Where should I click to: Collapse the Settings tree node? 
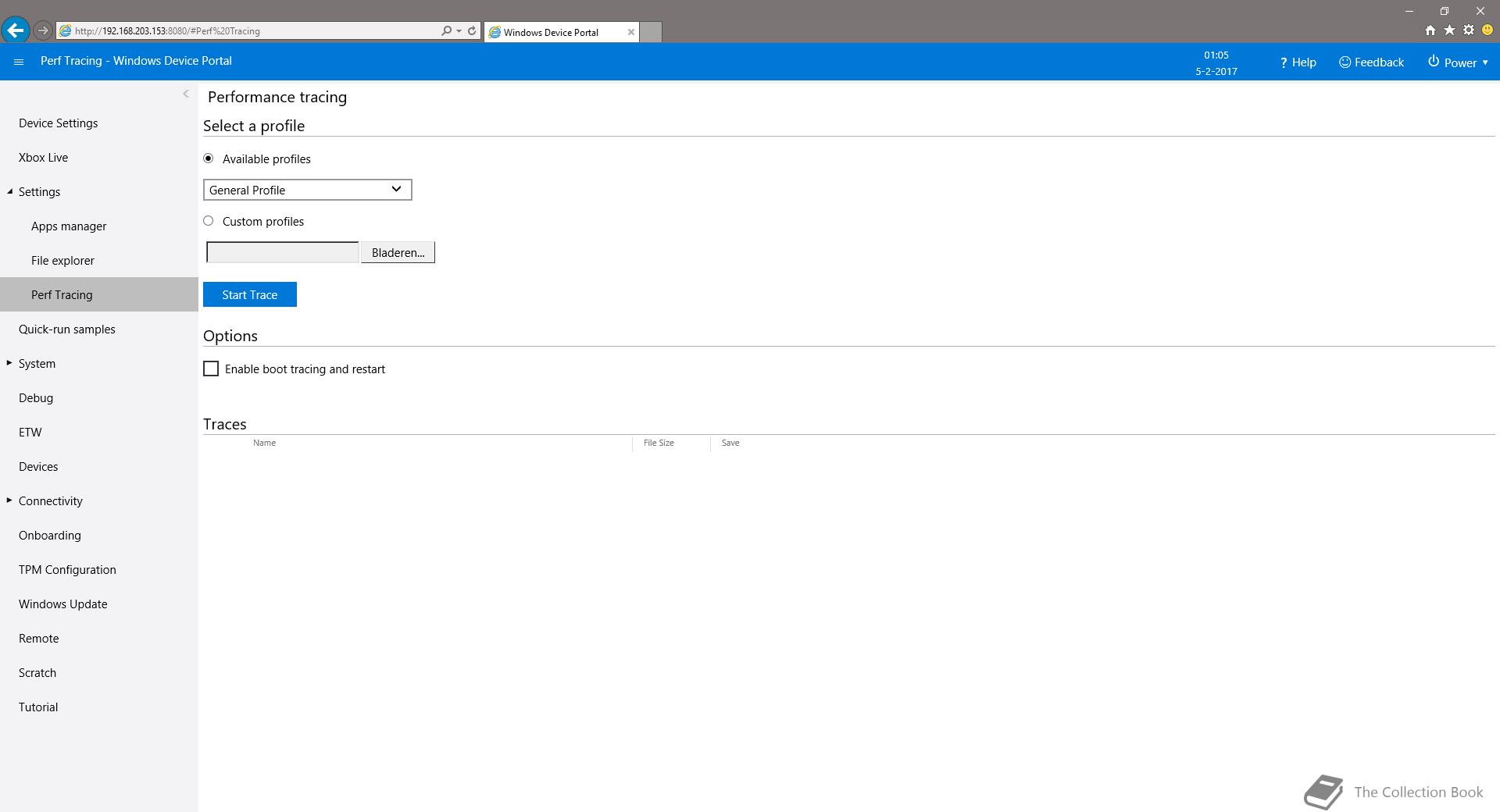10,191
